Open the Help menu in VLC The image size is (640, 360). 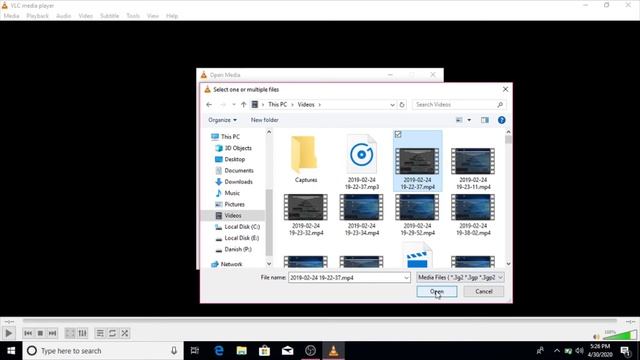pyautogui.click(x=172, y=16)
